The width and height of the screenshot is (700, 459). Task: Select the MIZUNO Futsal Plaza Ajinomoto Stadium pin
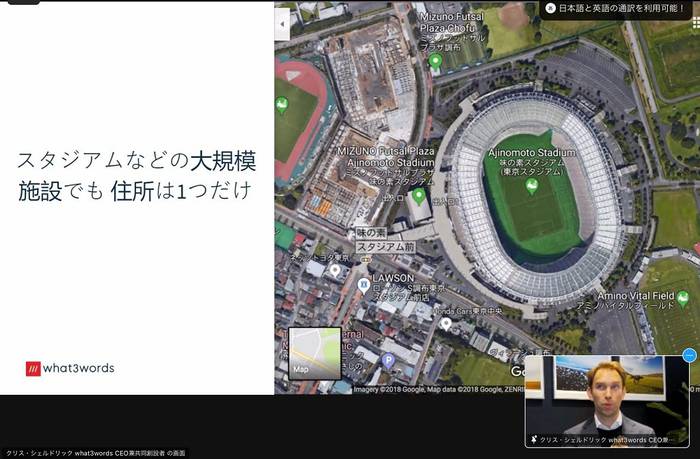[418, 196]
